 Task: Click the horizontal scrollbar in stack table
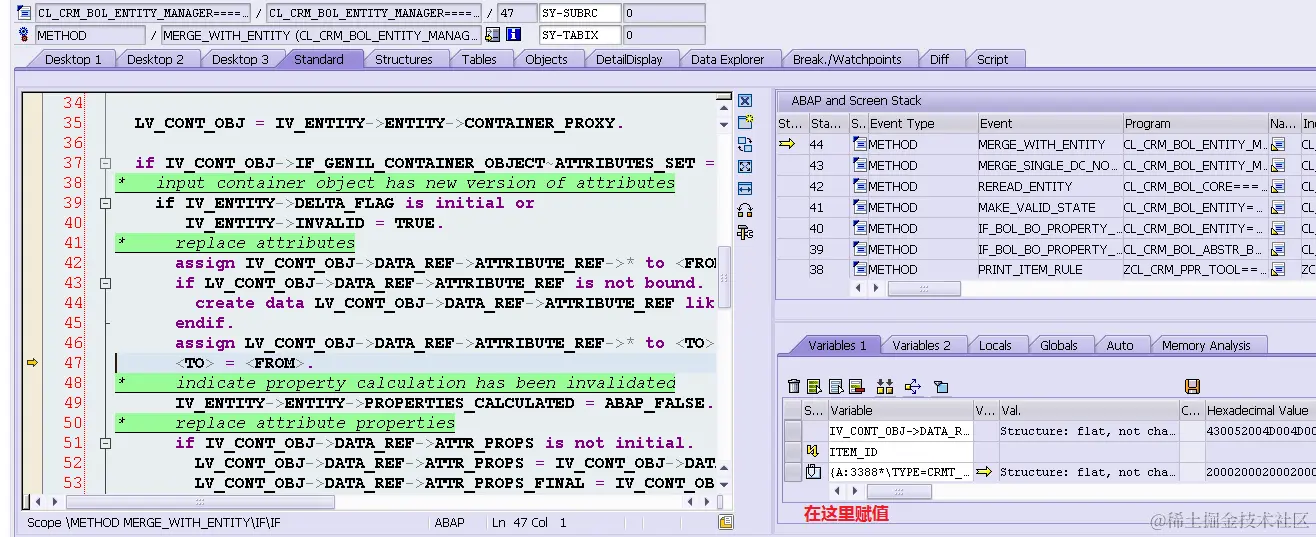[923, 289]
